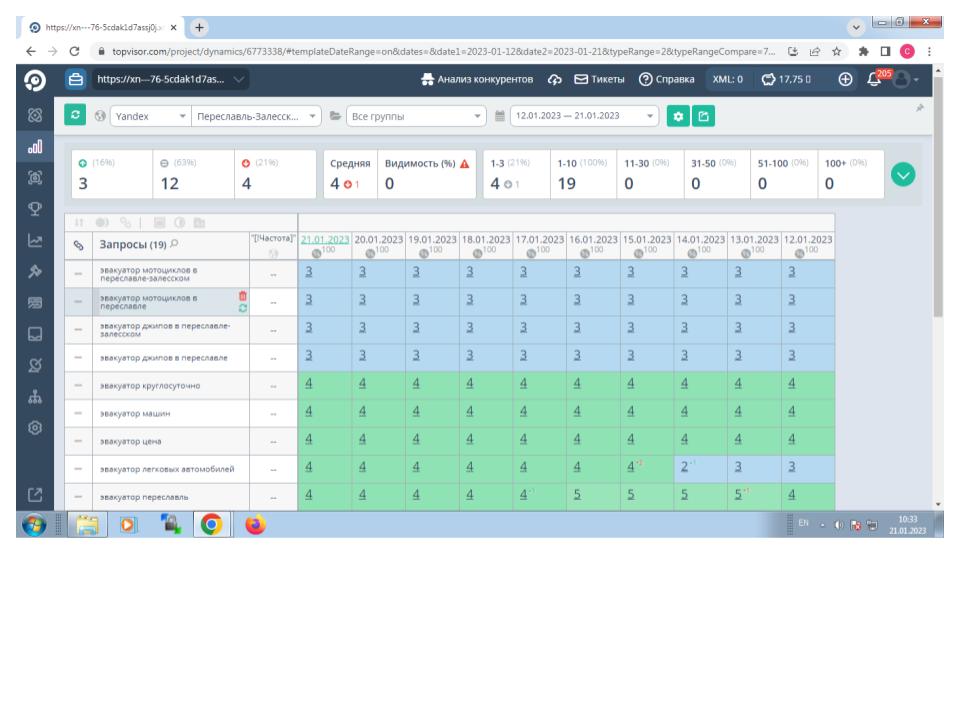Select the browser tab with xn---76 URL
The height and width of the screenshot is (720, 960).
(103, 28)
